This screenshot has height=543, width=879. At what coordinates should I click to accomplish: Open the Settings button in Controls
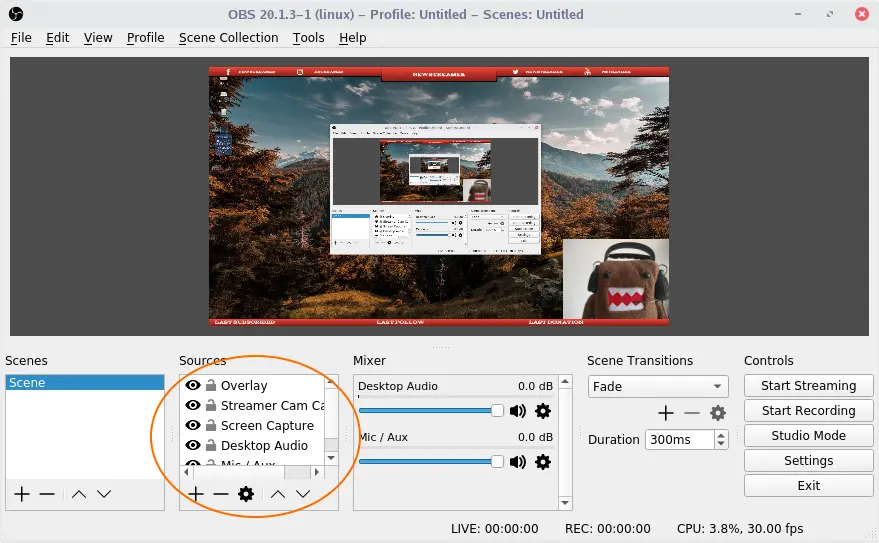click(808, 461)
